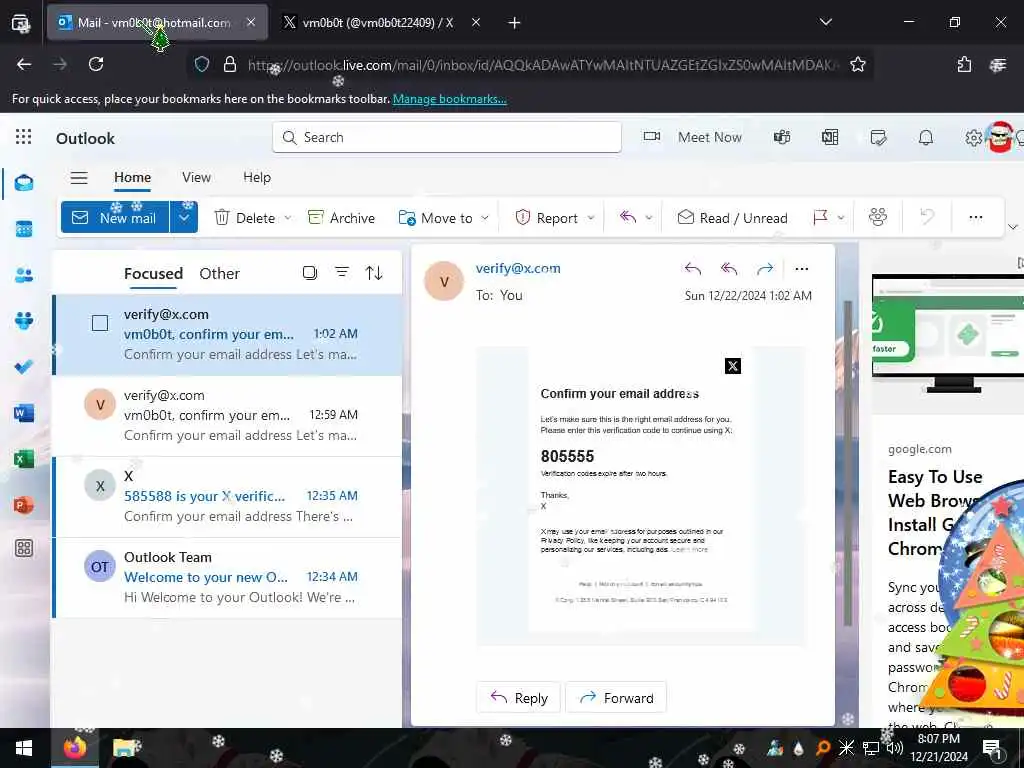Select the Focused inbox tab
1024x768 pixels.
pos(153,274)
